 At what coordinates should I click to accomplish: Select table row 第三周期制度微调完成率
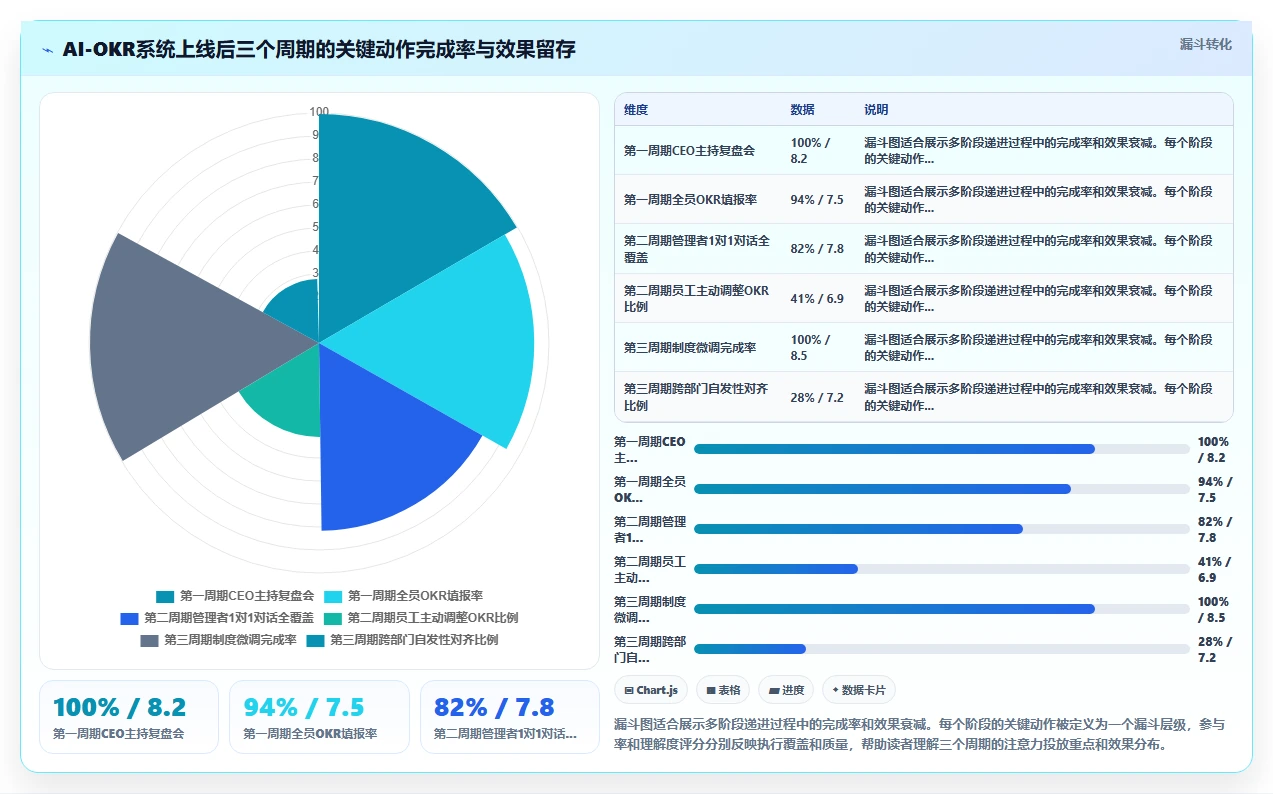point(923,347)
